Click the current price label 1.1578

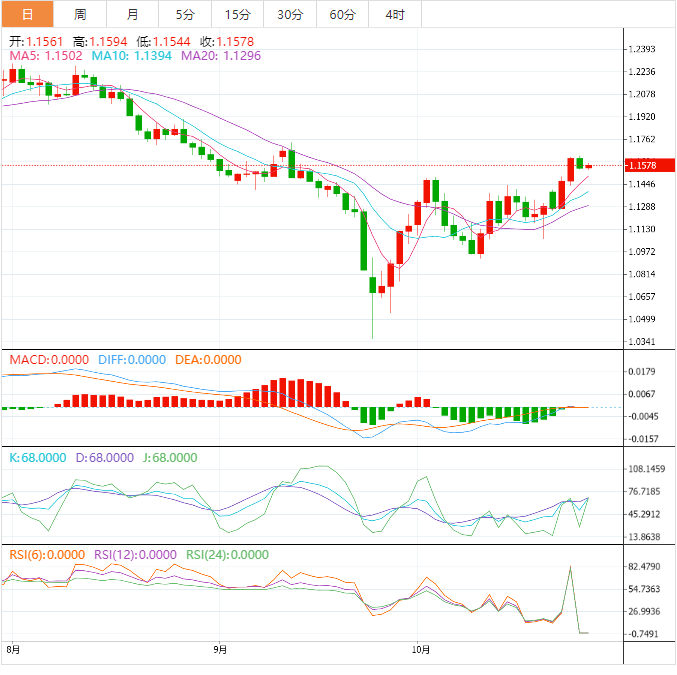(x=650, y=165)
